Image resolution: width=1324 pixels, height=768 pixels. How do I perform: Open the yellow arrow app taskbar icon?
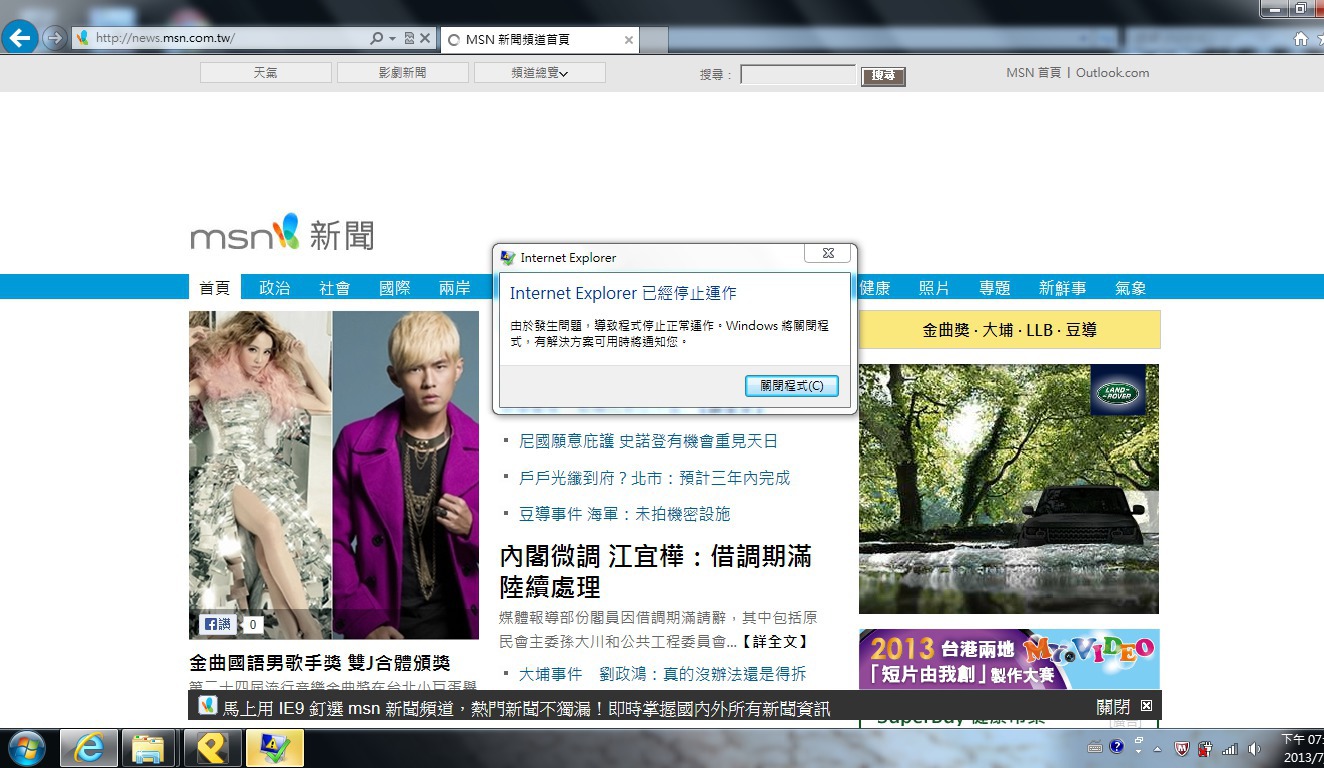click(212, 748)
